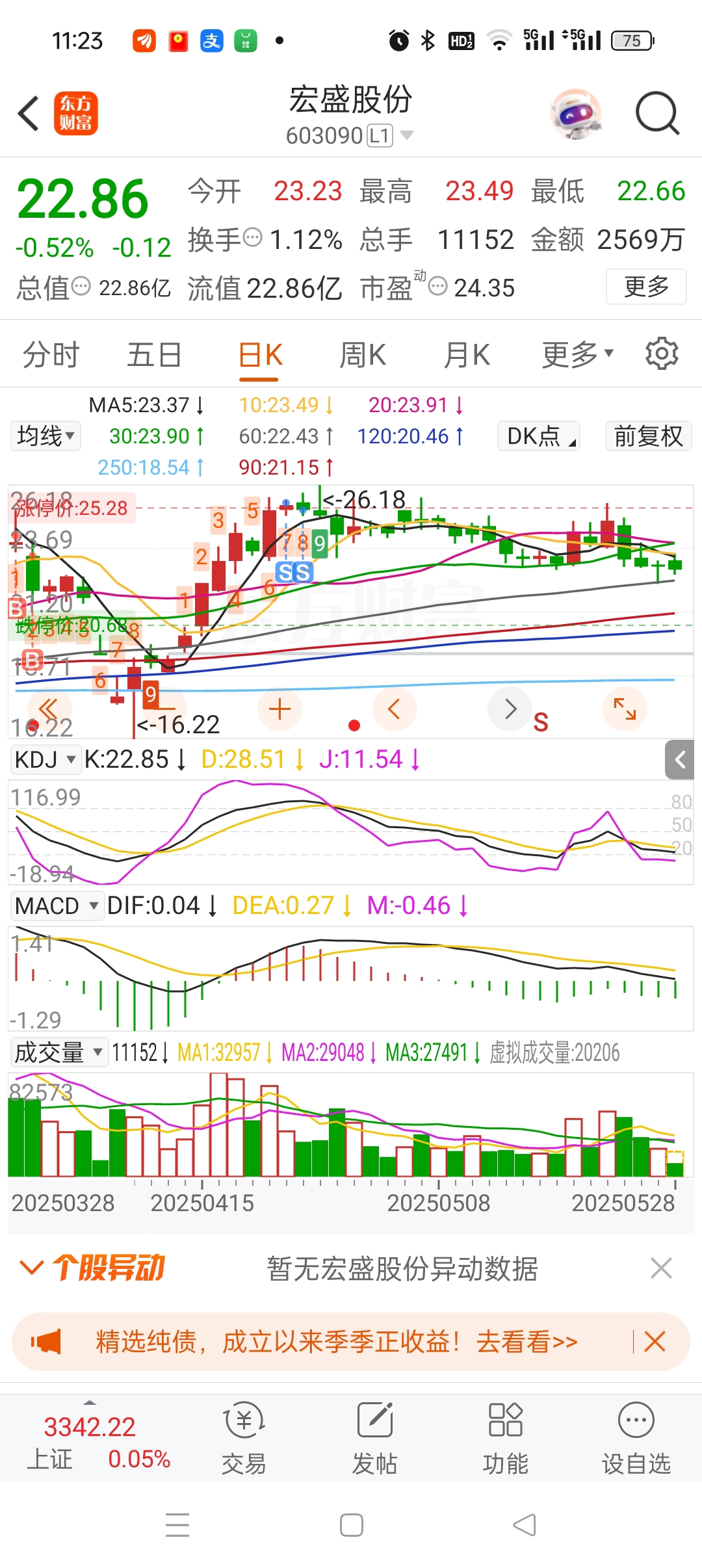Switch to 五日 tab
Screen dimensions: 702x1568
[x=154, y=355]
